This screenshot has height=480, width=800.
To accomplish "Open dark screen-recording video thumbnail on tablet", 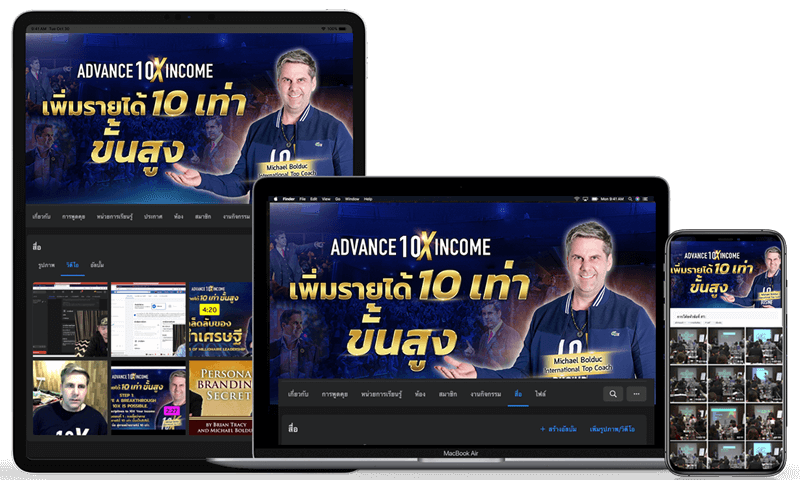I will [70, 319].
